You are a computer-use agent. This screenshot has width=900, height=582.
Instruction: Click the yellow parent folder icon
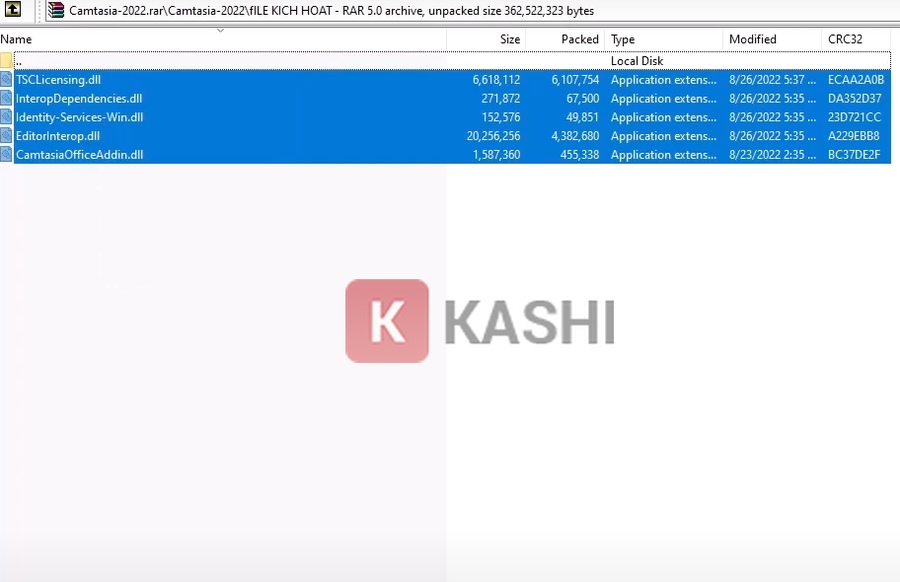pyautogui.click(x=6, y=60)
